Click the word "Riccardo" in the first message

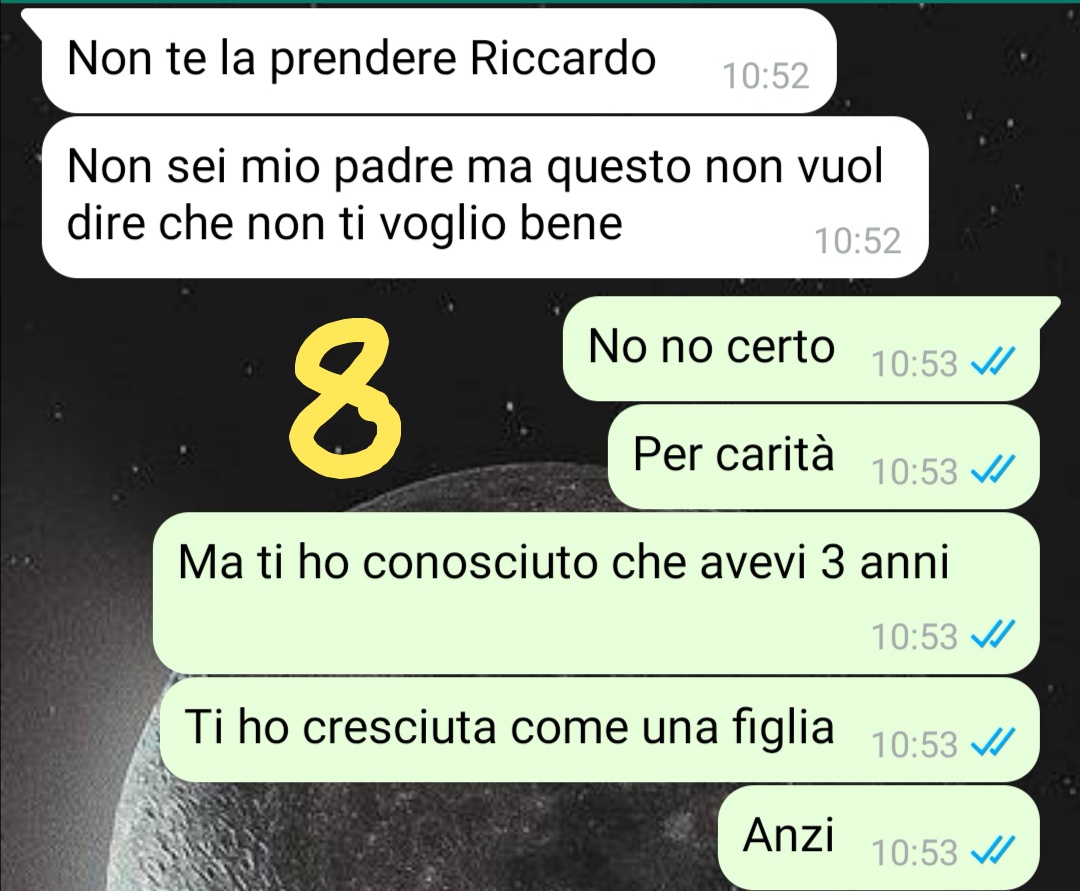563,58
